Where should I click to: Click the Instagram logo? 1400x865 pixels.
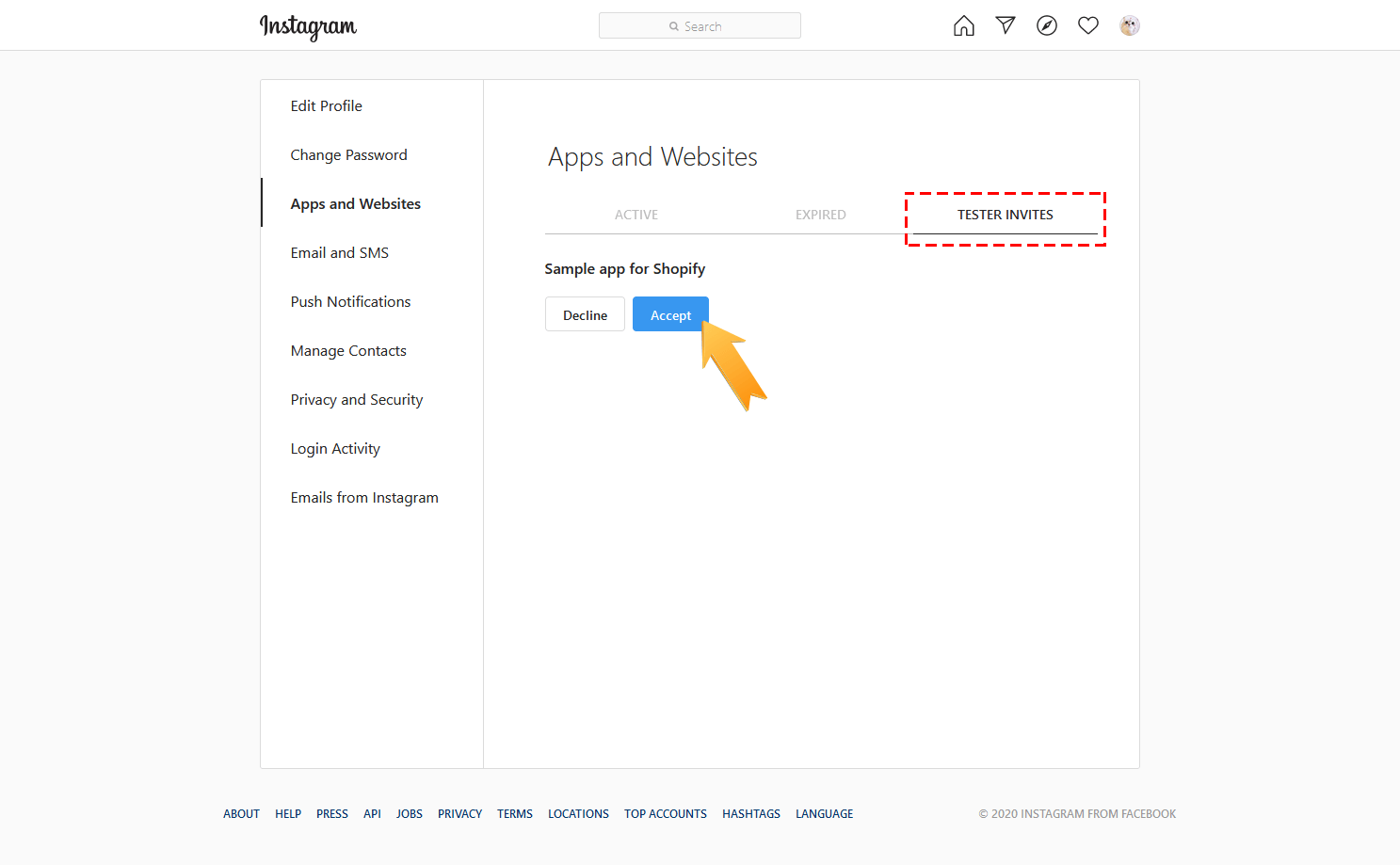pos(308,27)
